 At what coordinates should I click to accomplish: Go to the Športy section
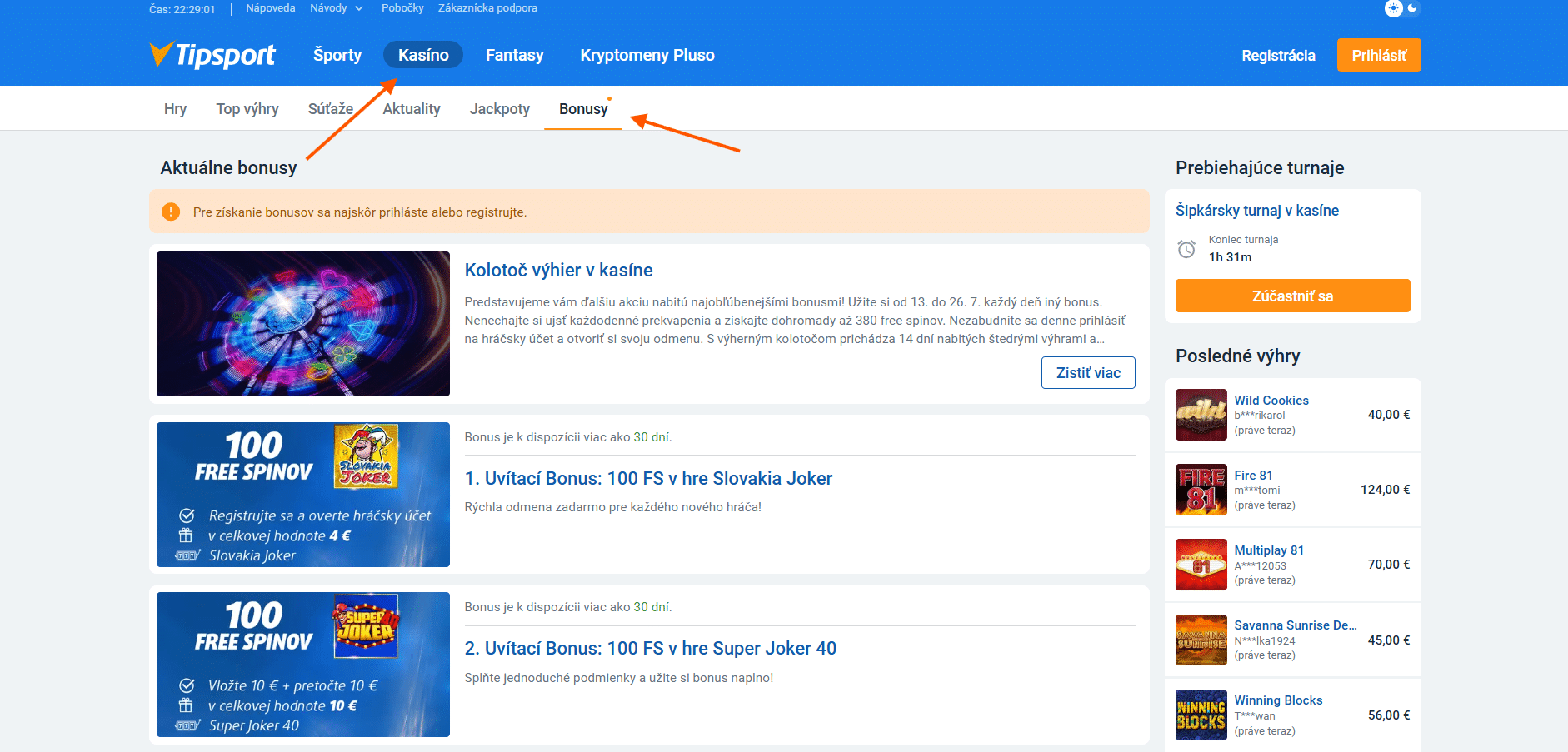337,55
